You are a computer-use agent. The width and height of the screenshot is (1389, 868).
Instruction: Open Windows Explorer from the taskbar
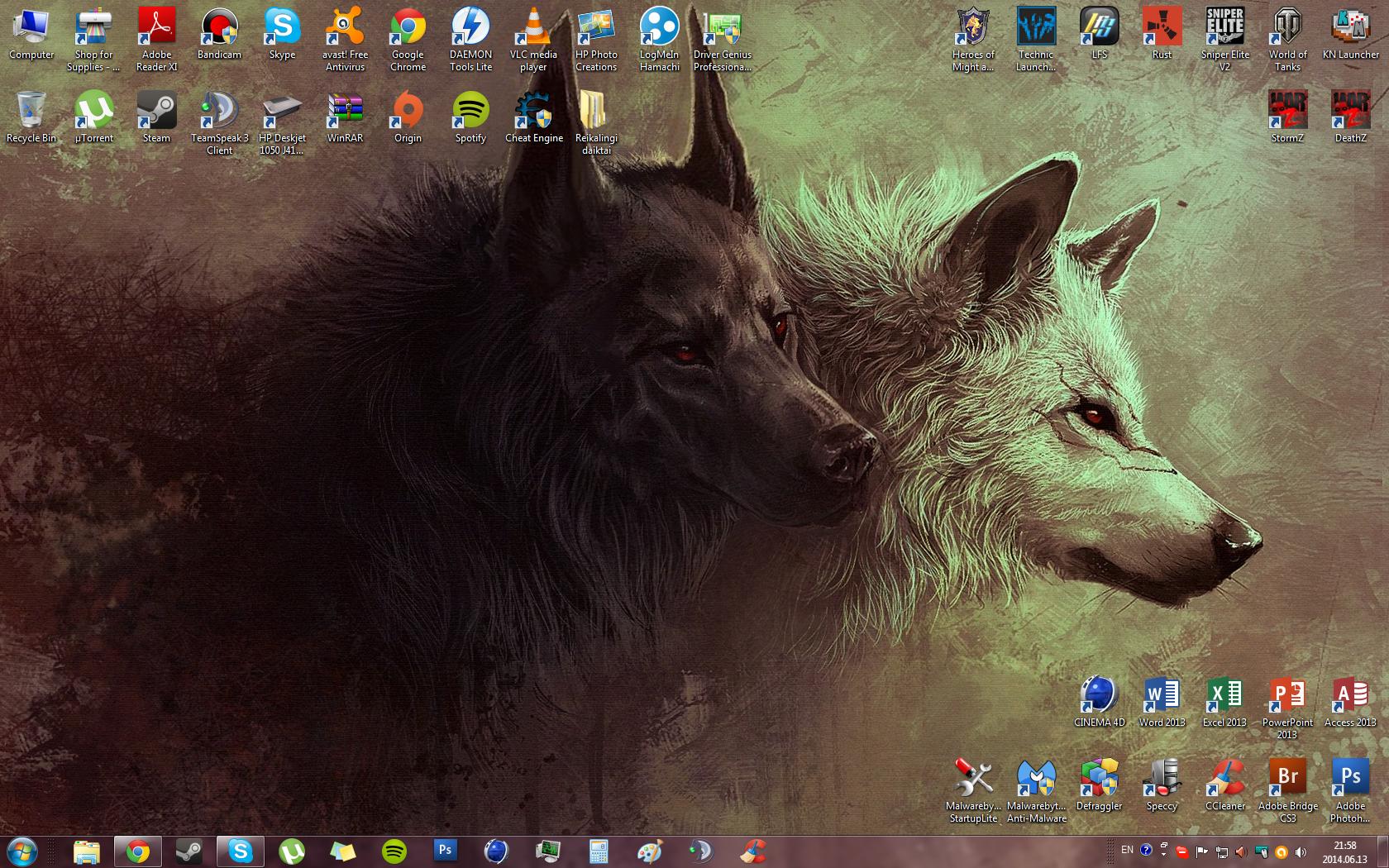coord(87,851)
